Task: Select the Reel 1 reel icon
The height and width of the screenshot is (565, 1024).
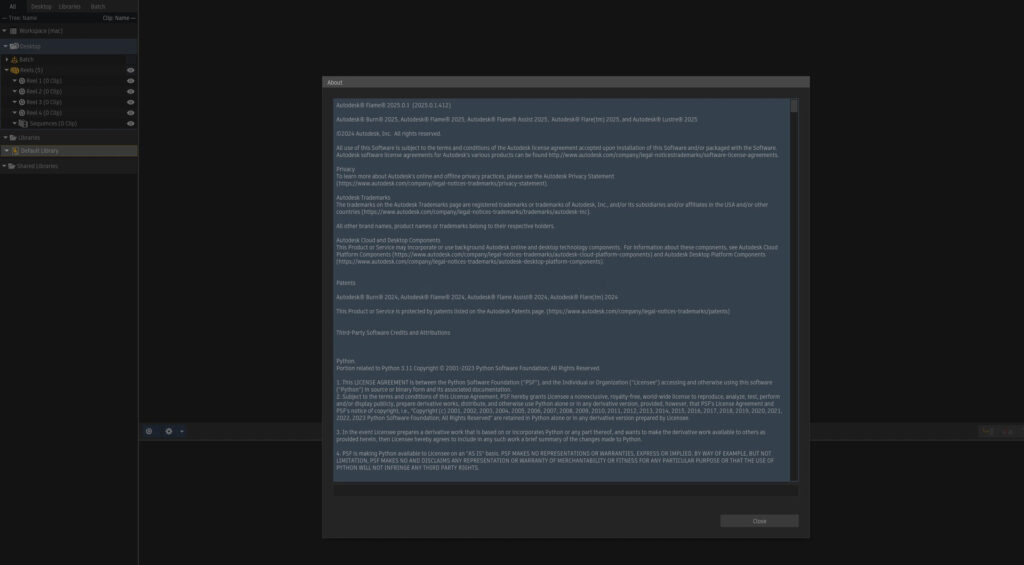Action: tap(22, 80)
